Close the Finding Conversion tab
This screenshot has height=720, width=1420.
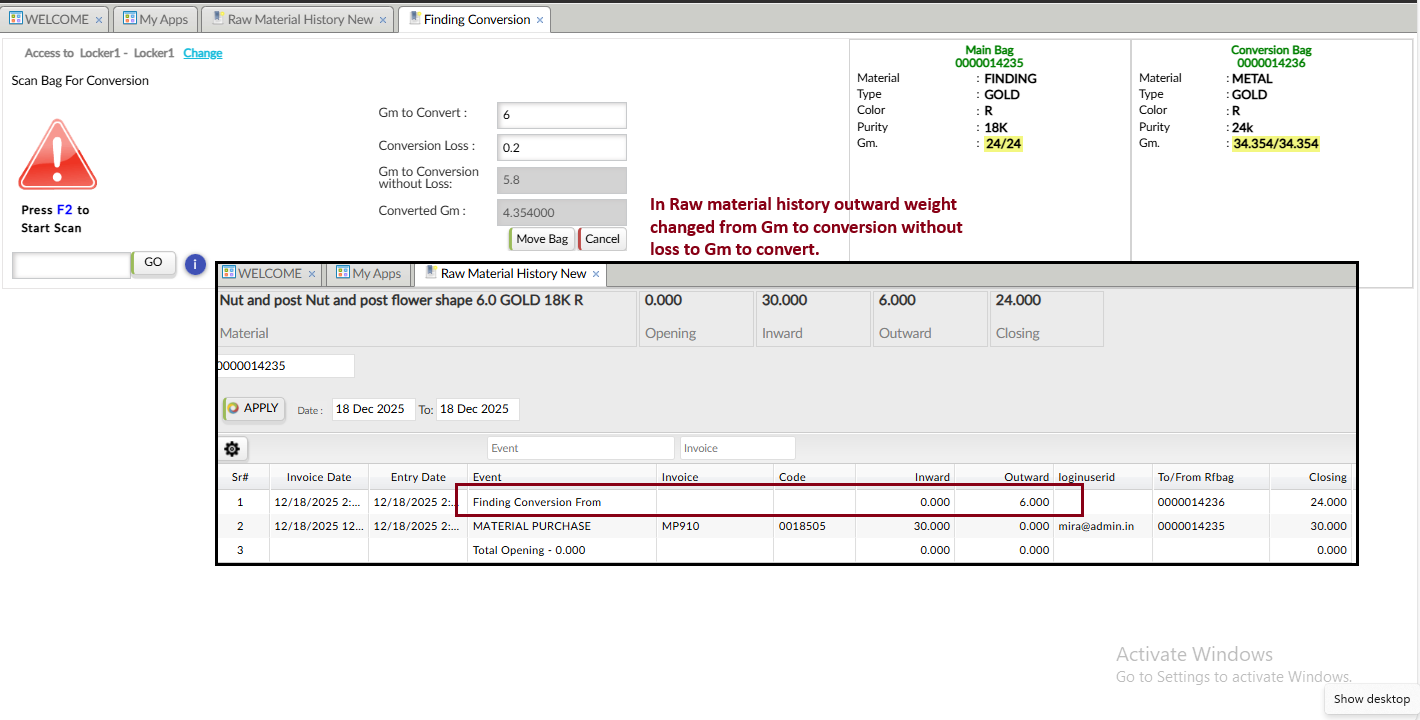click(x=541, y=20)
